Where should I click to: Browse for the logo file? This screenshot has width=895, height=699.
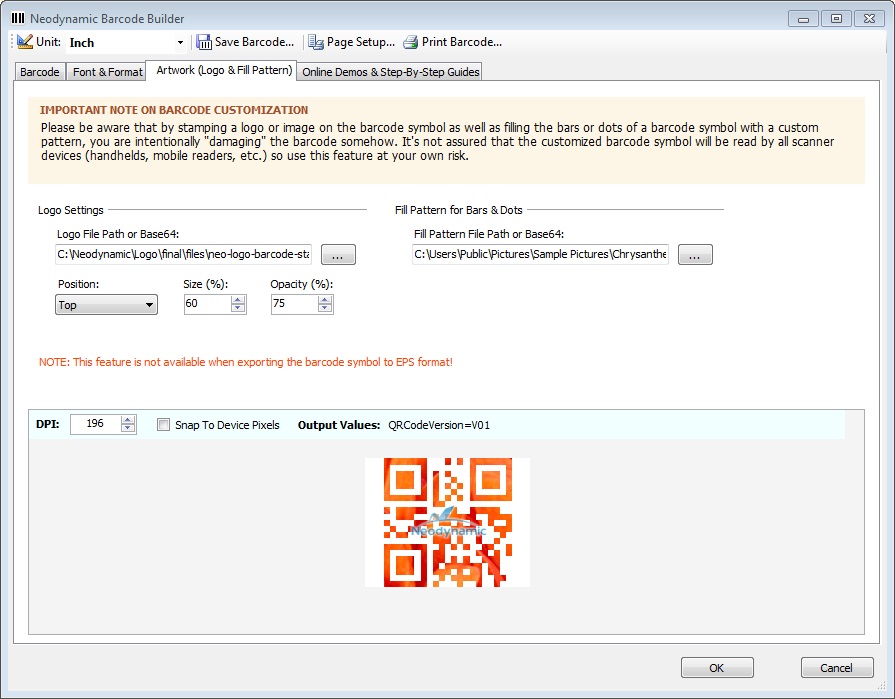338,254
